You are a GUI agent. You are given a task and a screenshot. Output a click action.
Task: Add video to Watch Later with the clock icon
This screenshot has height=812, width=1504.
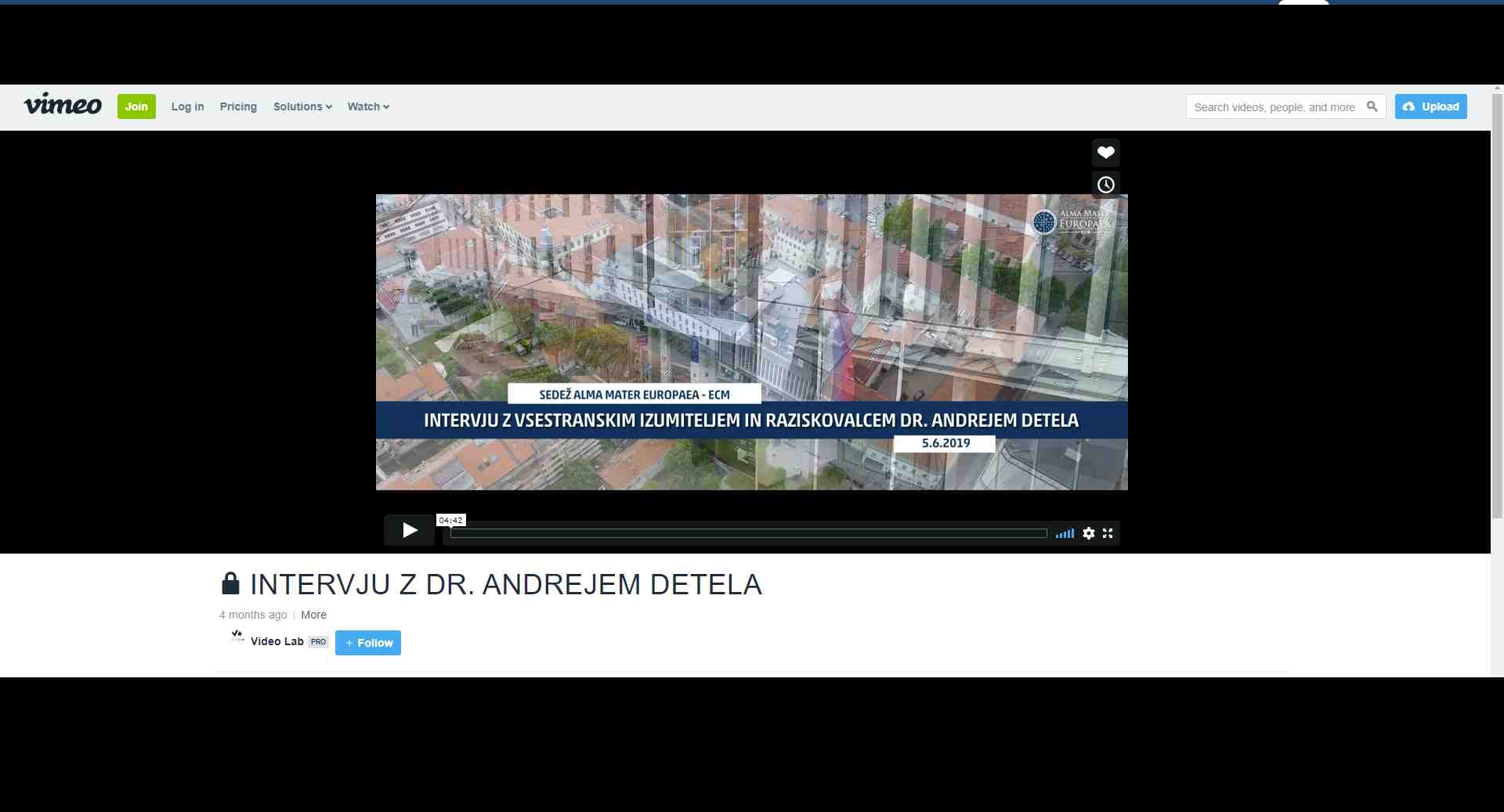tap(1105, 185)
